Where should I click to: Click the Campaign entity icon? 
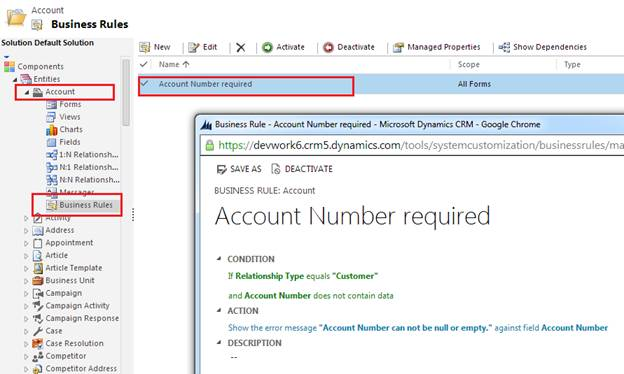tap(38, 294)
